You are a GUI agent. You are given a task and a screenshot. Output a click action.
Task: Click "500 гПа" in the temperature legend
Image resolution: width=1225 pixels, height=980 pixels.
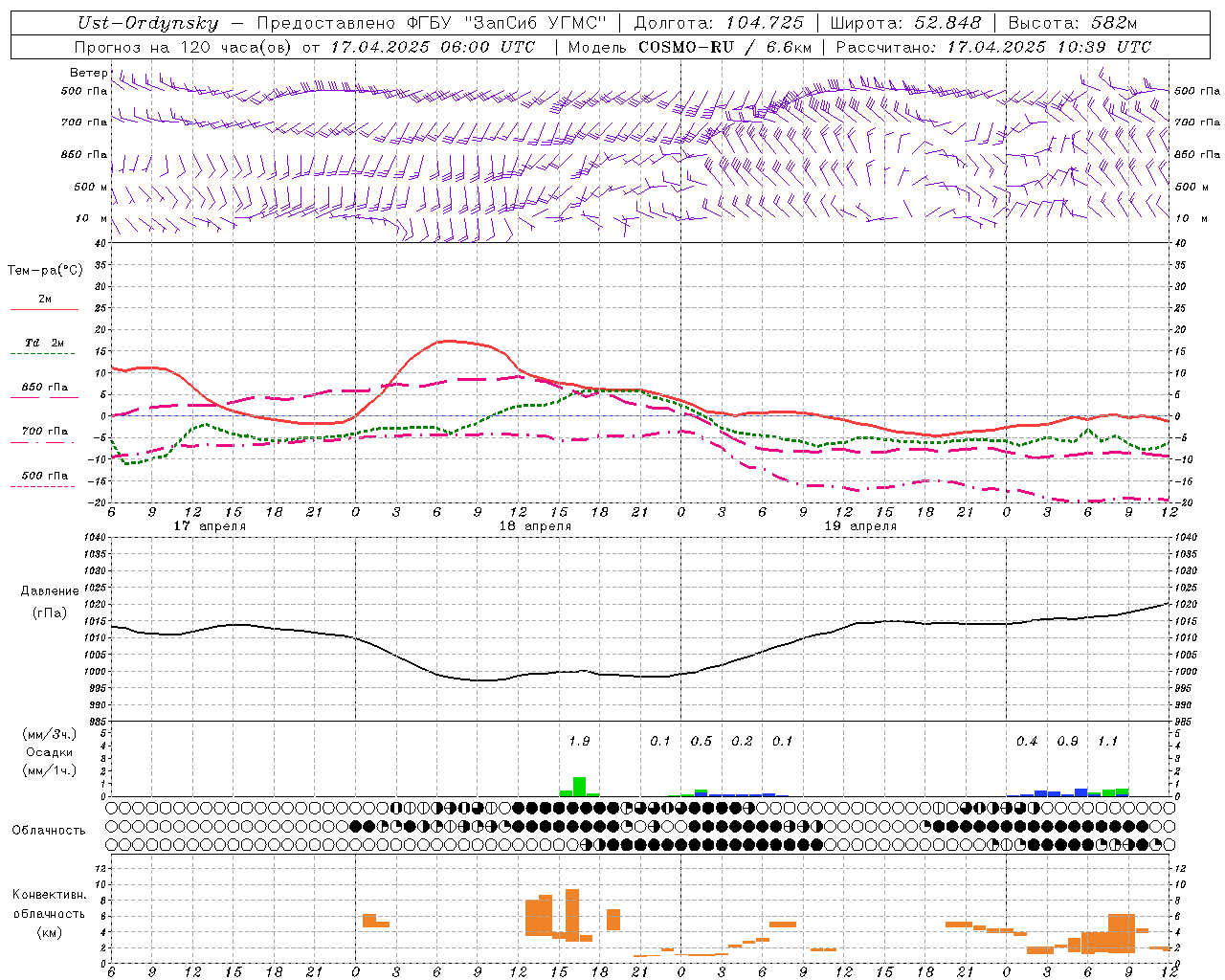(x=45, y=475)
